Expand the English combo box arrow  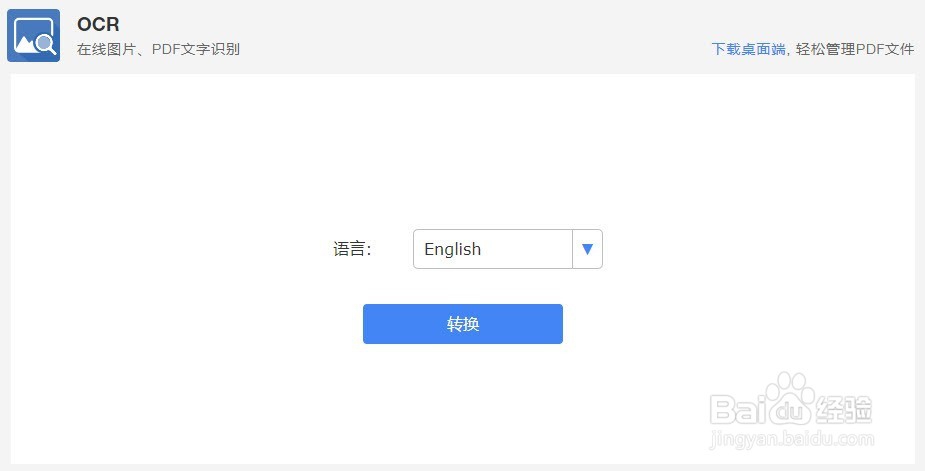click(588, 249)
